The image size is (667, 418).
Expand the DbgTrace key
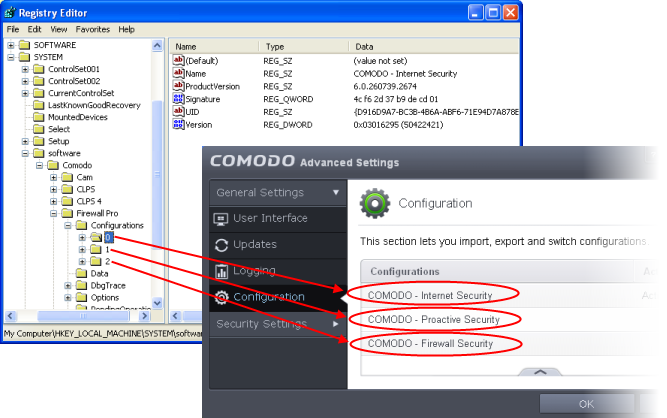[x=68, y=285]
